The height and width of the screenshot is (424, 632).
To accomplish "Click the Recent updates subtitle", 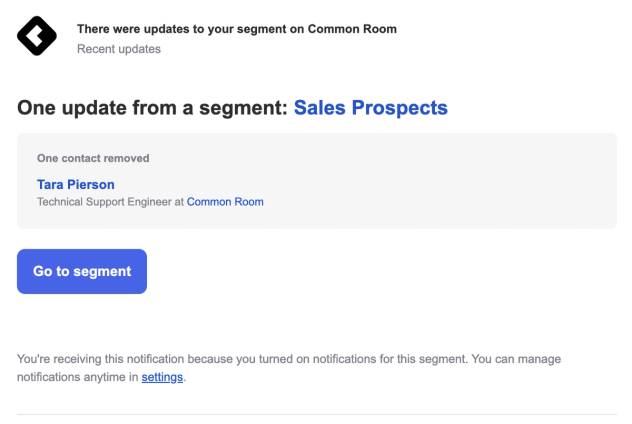I will click(x=118, y=48).
